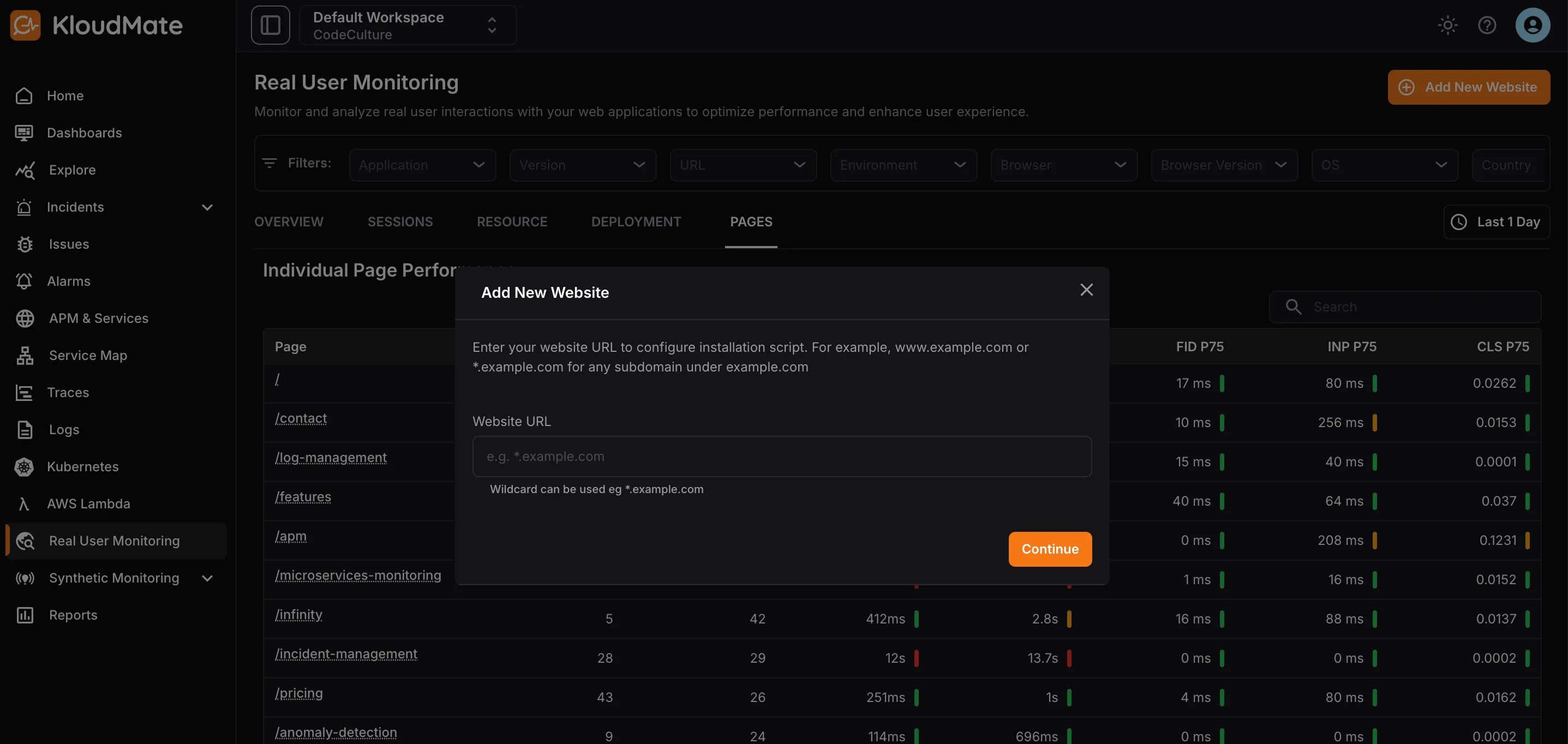This screenshot has width=1568, height=744.
Task: Open the Browser Version filter dropdown
Action: click(1224, 165)
